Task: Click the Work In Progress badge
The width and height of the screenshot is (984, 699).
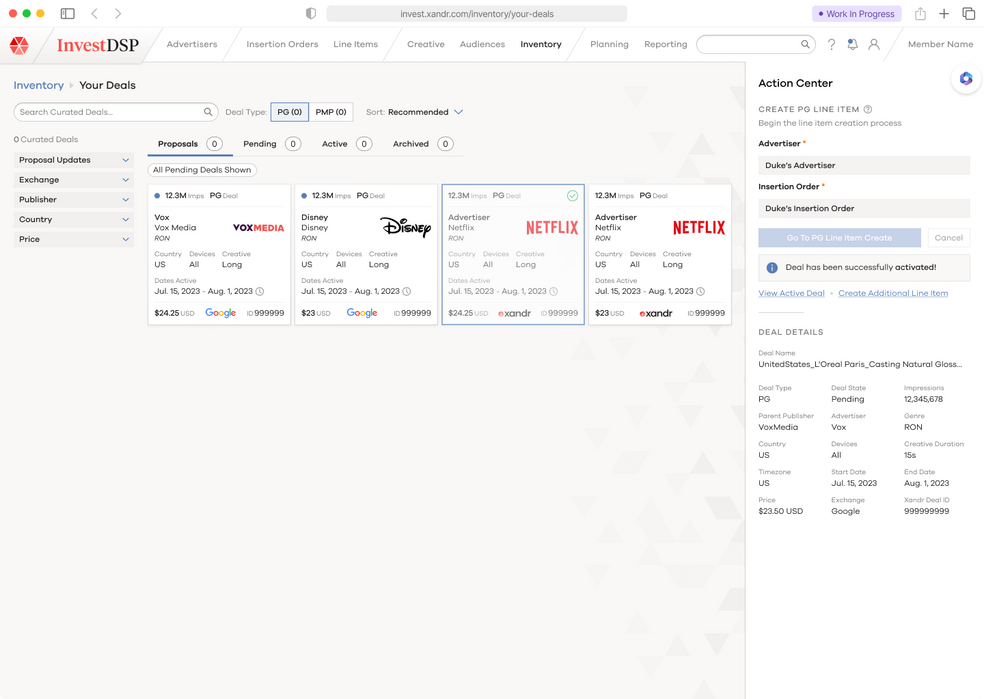Action: point(857,14)
